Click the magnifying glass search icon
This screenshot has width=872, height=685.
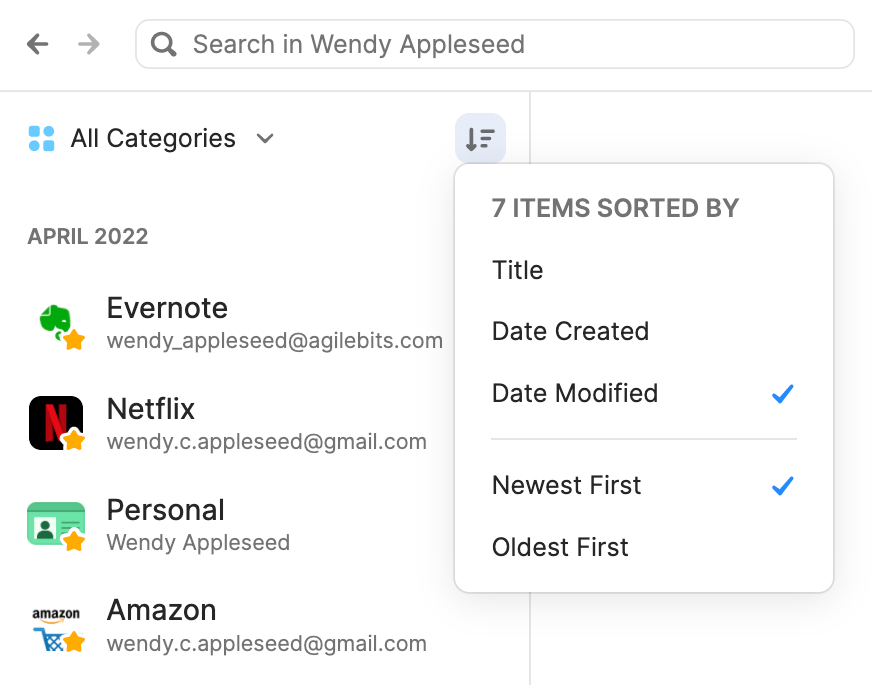(163, 44)
